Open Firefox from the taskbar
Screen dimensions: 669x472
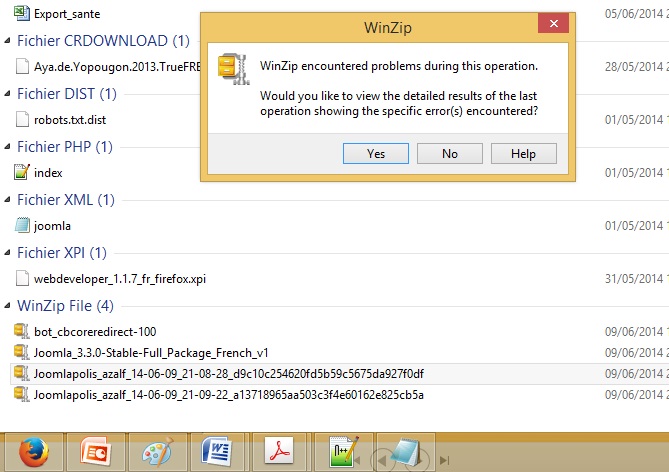pyautogui.click(x=34, y=452)
